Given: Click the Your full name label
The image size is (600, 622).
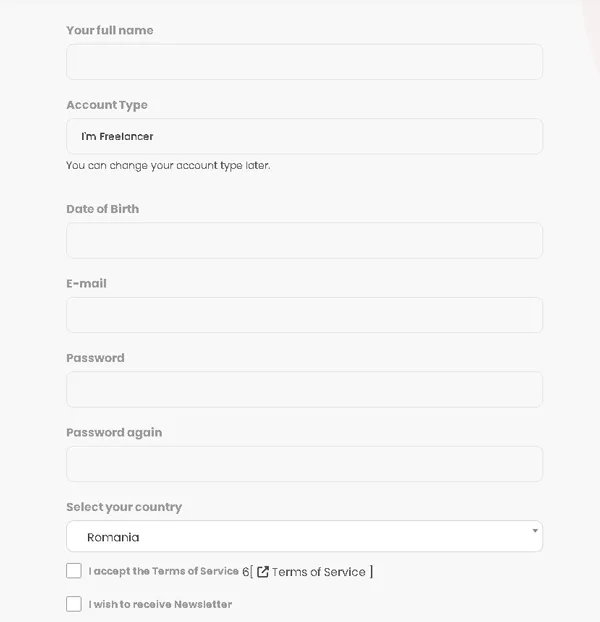Looking at the screenshot, I should [110, 30].
